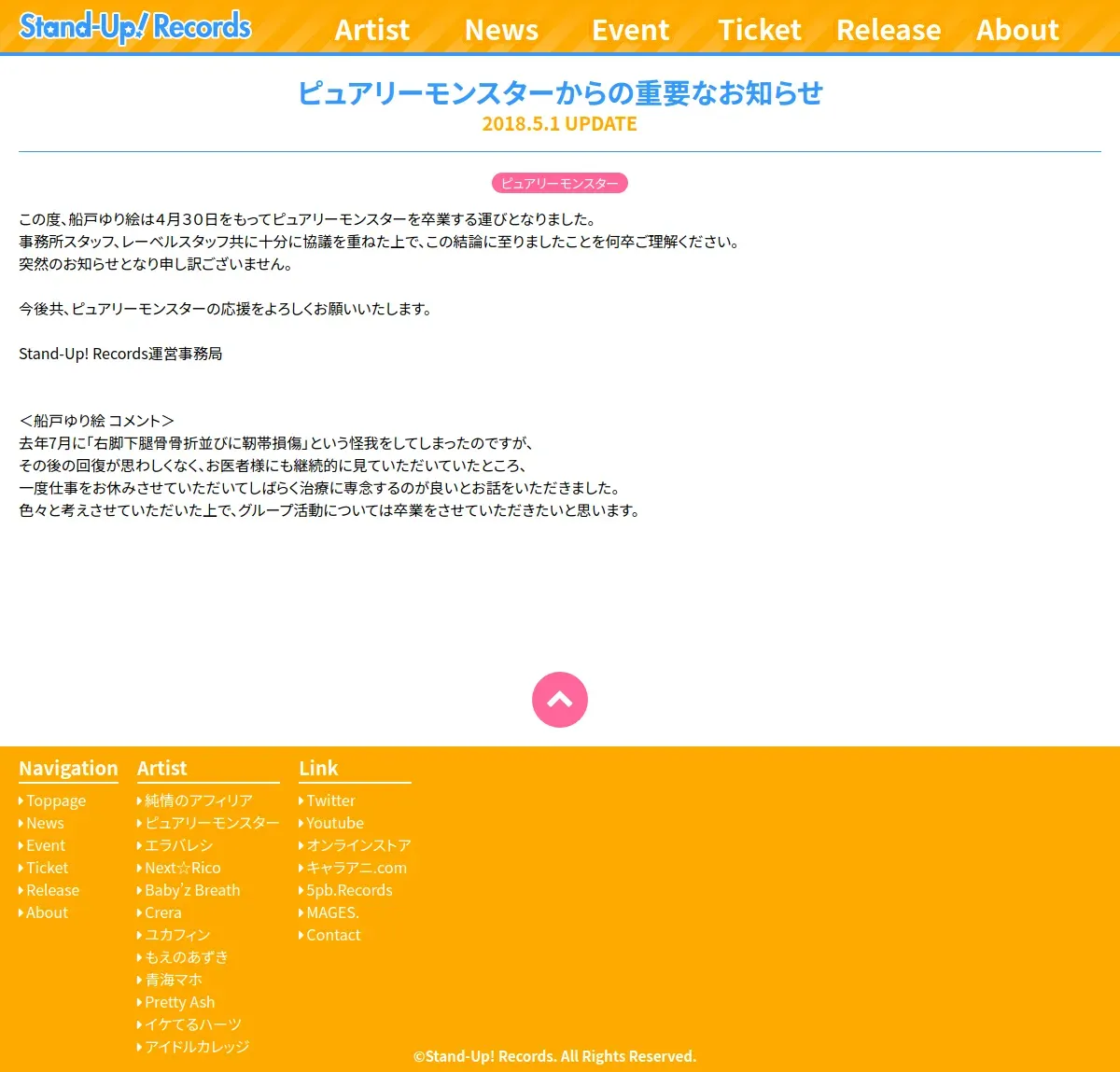Open イケてるハーツ artist link
The height and width of the screenshot is (1072, 1120).
189,1024
